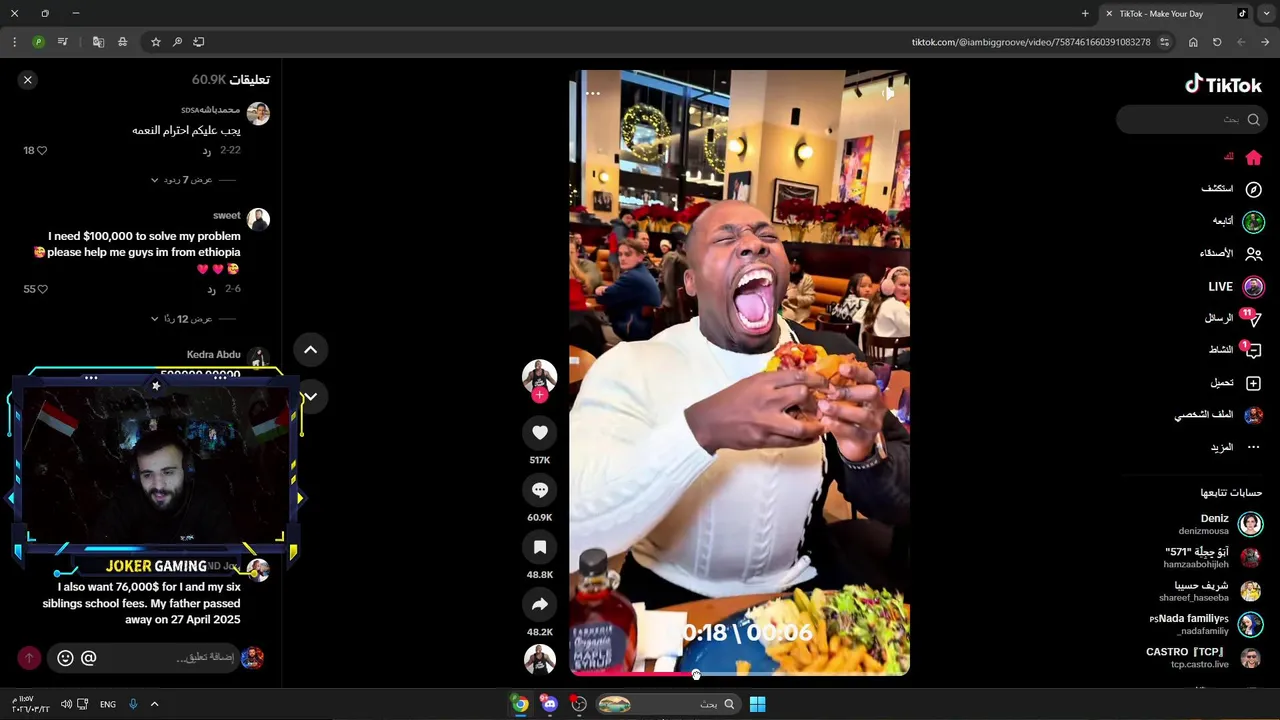Viewport: 1280px width, 720px height.
Task: Open followed account hamzaabohijleh
Action: tap(1213, 557)
